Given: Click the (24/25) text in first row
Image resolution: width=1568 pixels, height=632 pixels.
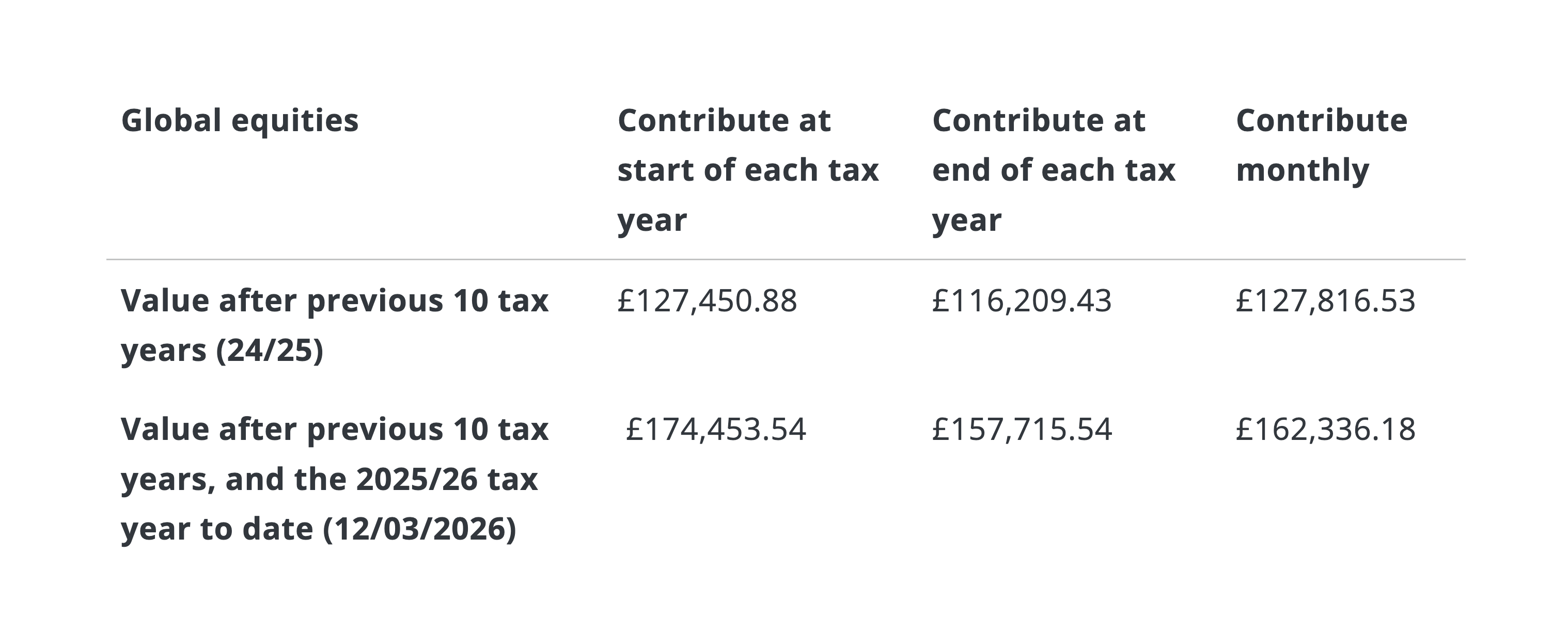Looking at the screenshot, I should (x=269, y=351).
